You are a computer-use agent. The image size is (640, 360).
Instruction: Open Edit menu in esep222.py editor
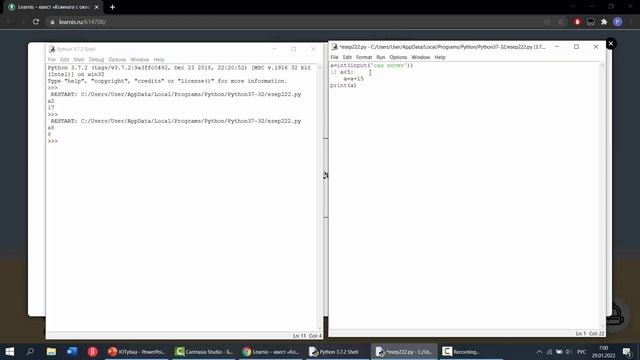pyautogui.click(x=347, y=57)
